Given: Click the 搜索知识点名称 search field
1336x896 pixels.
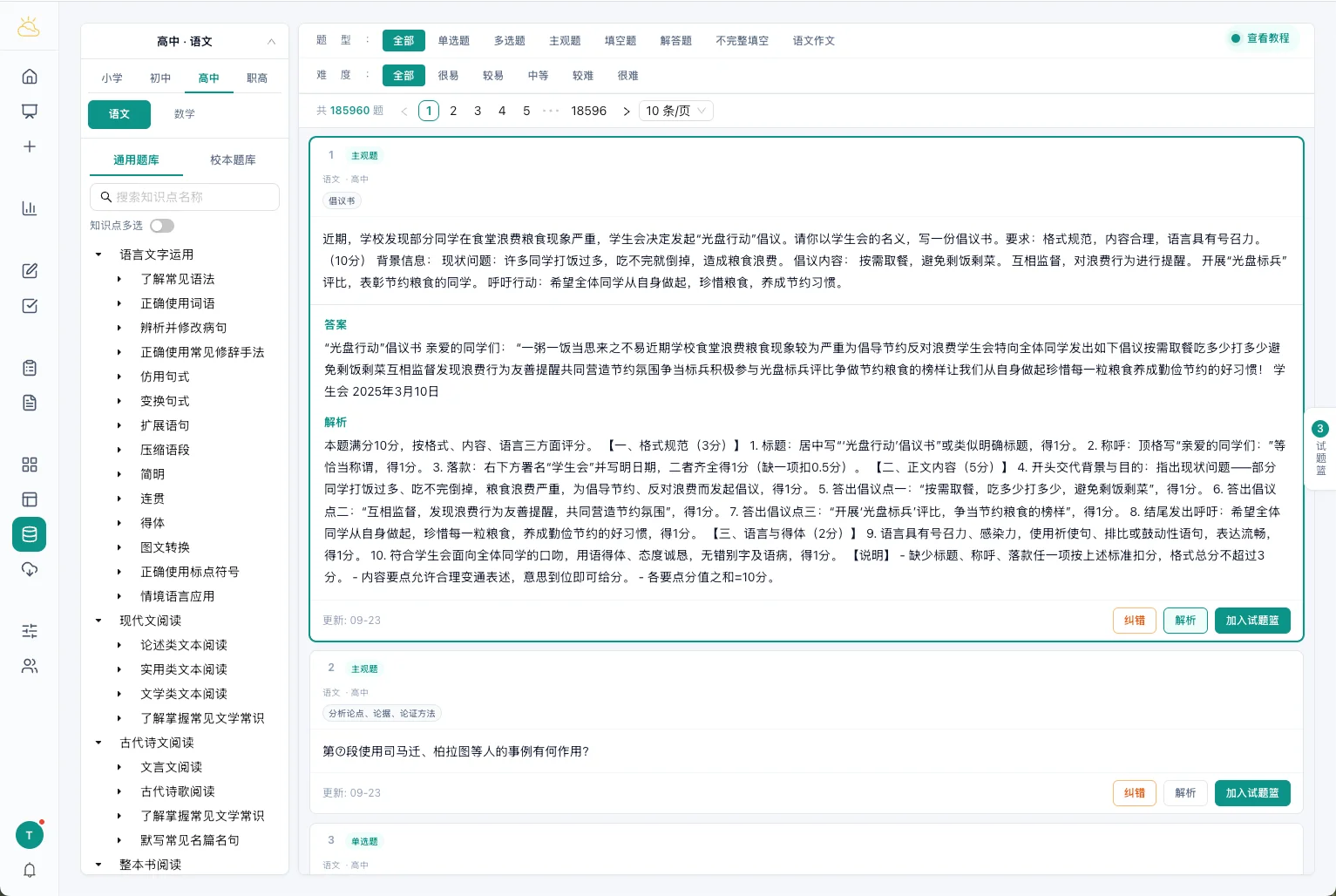Looking at the screenshot, I should [185, 197].
